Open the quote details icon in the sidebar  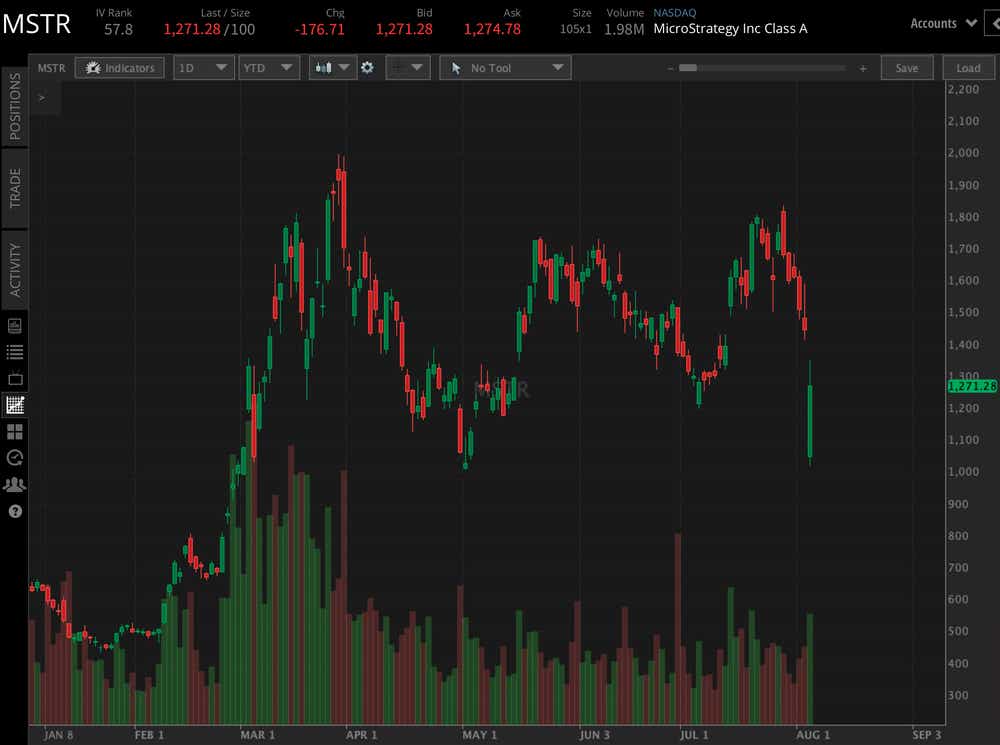(14, 325)
